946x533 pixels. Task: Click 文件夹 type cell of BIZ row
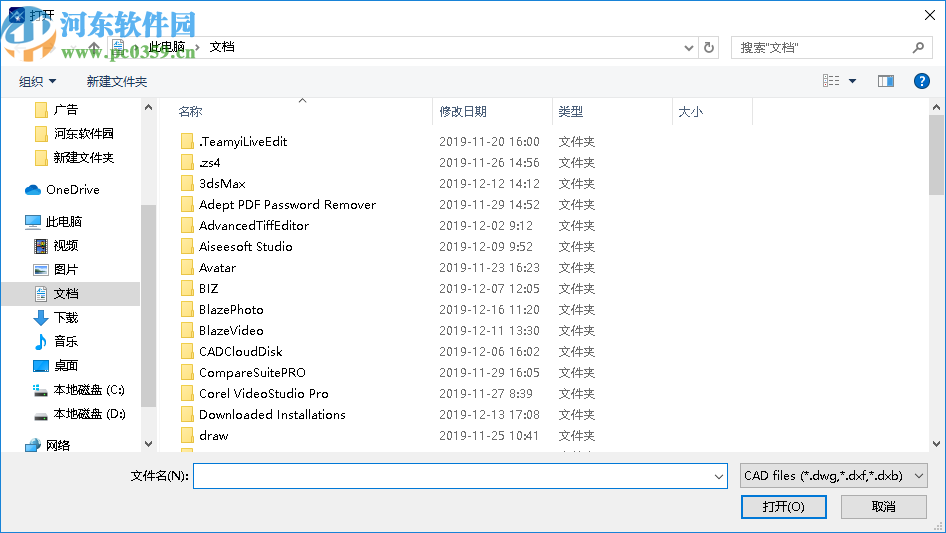coord(576,289)
